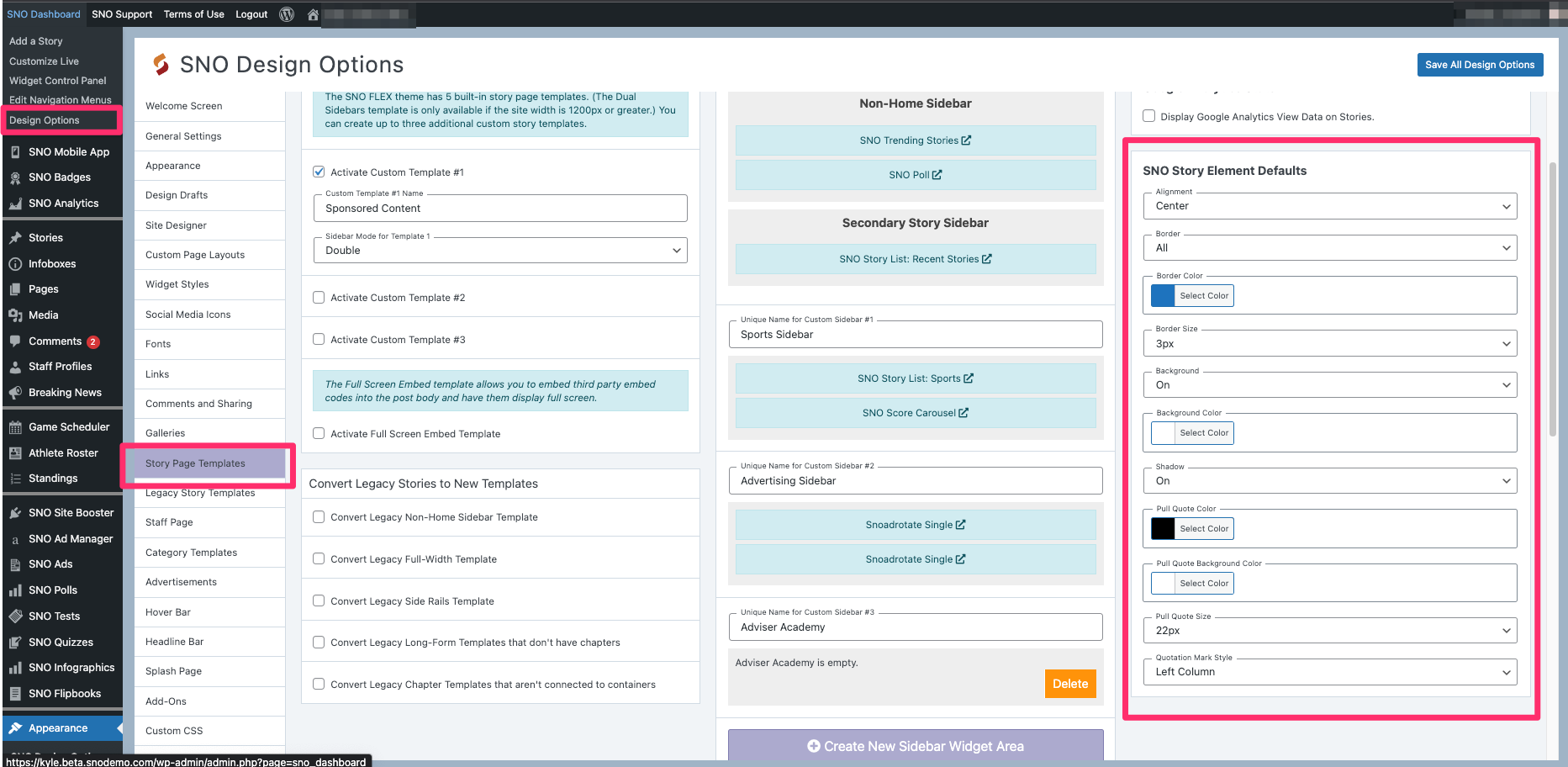Image resolution: width=1568 pixels, height=767 pixels.
Task: Open SNO Support link in admin bar
Action: point(122,14)
